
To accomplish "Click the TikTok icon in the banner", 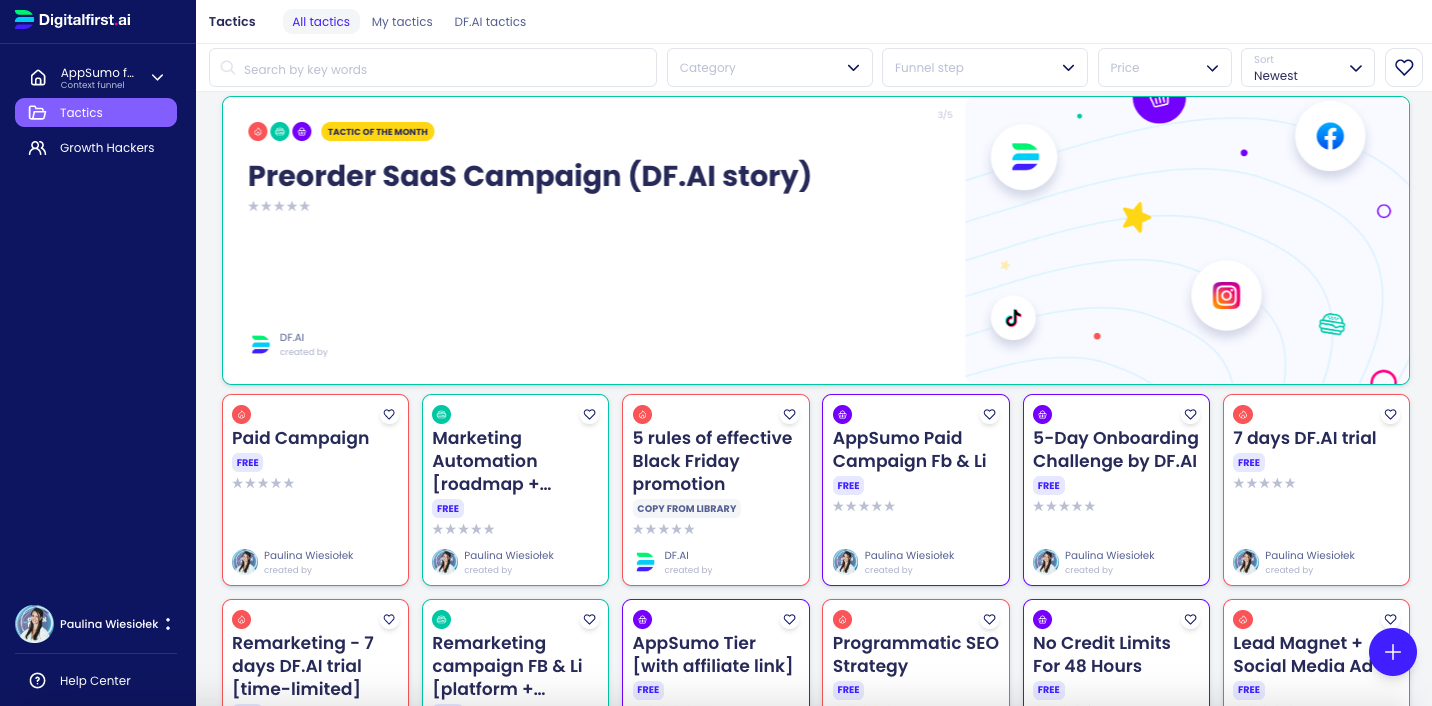I will [1013, 318].
